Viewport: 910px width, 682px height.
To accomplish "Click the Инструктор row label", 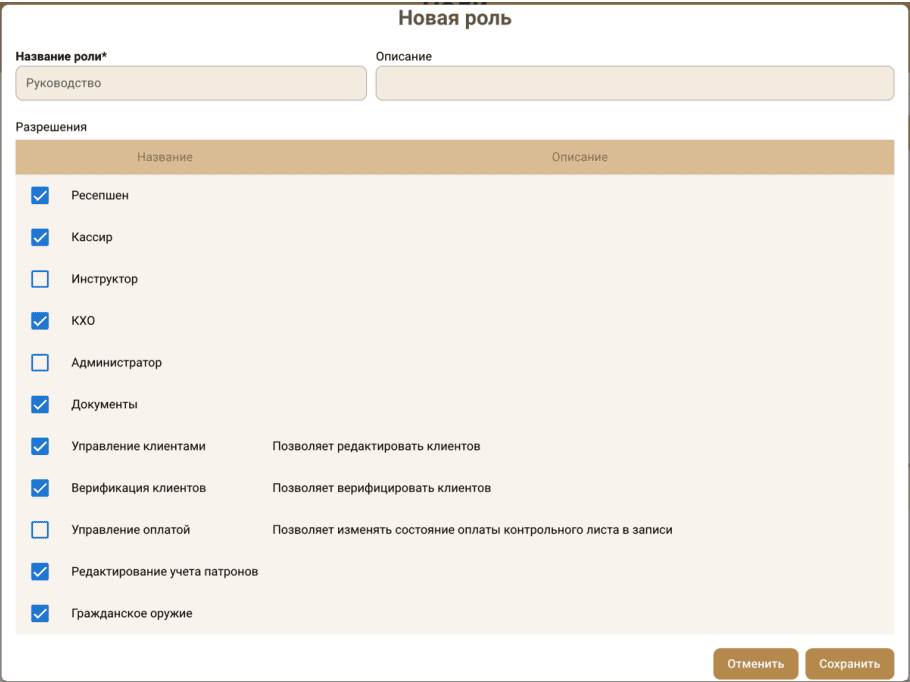I will pos(104,280).
